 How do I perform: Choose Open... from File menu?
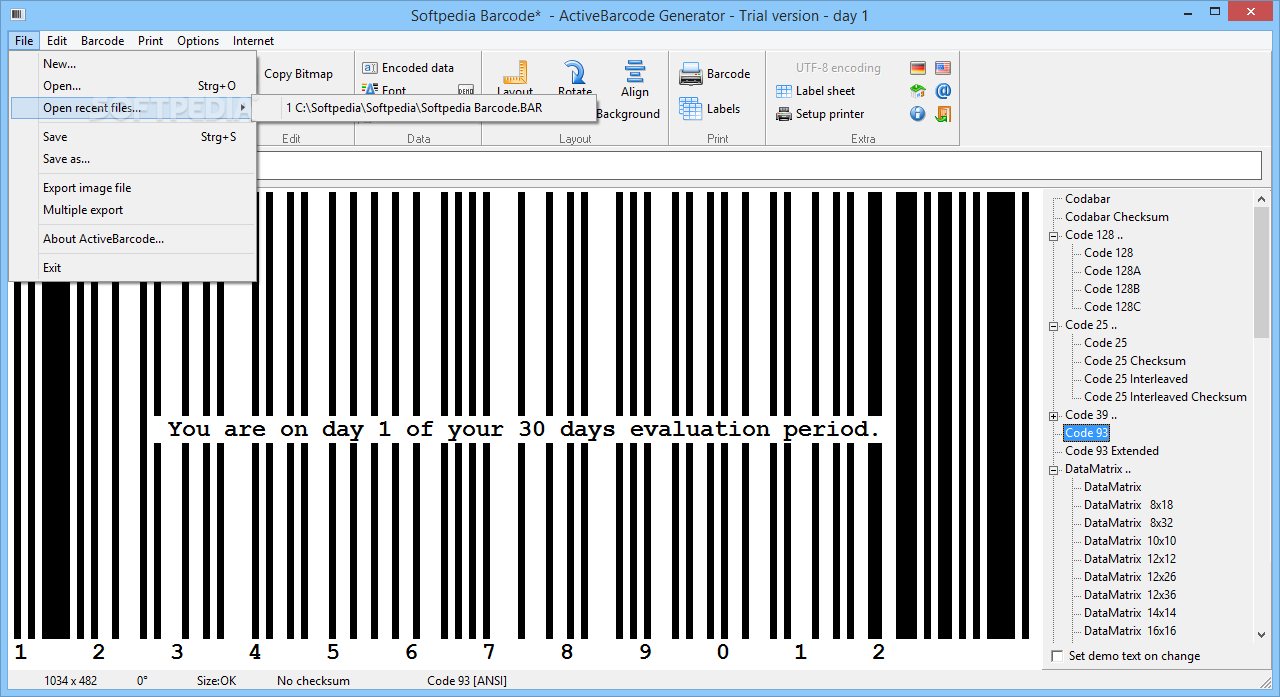tap(132, 86)
